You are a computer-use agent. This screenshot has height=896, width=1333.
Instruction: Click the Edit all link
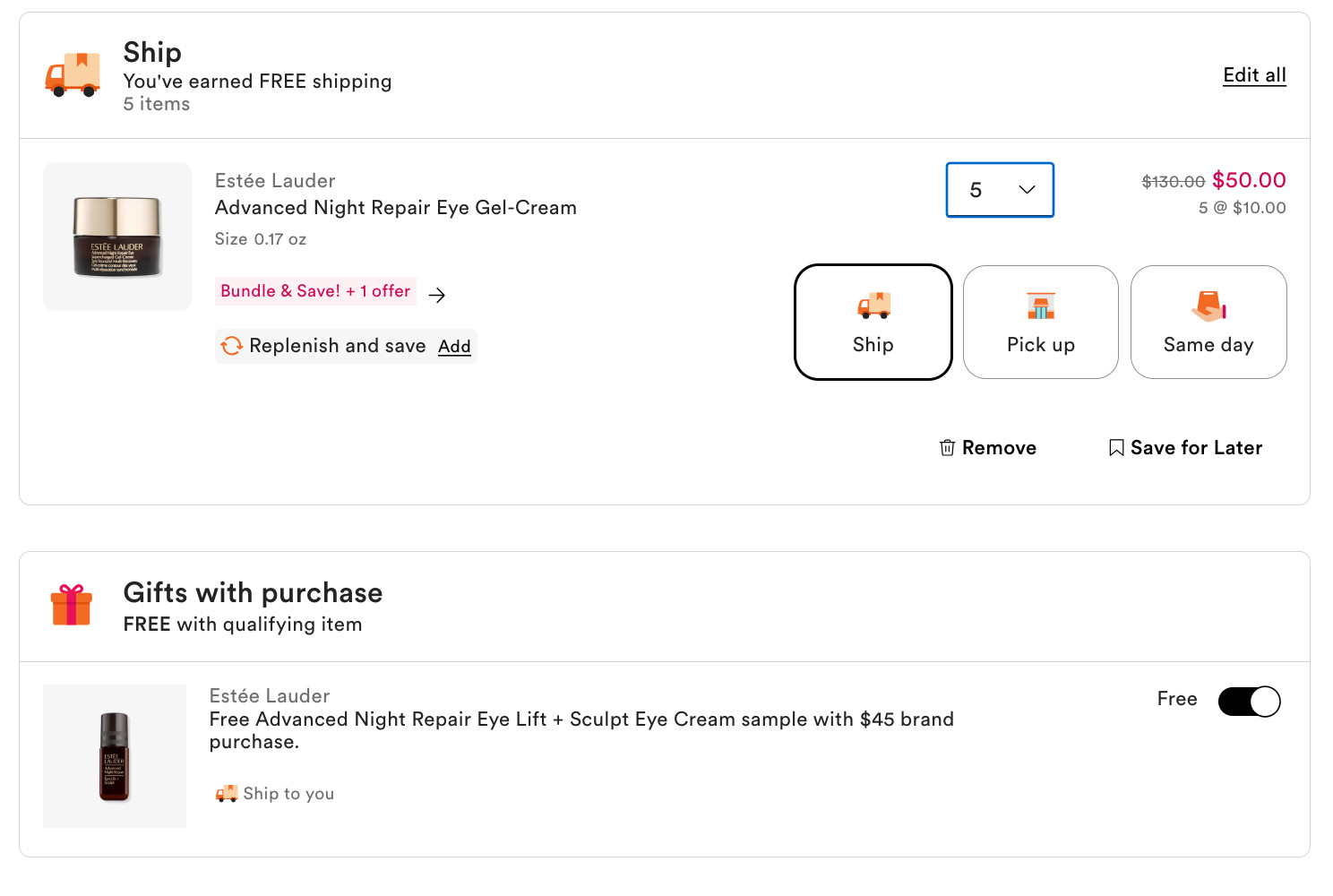(1254, 75)
